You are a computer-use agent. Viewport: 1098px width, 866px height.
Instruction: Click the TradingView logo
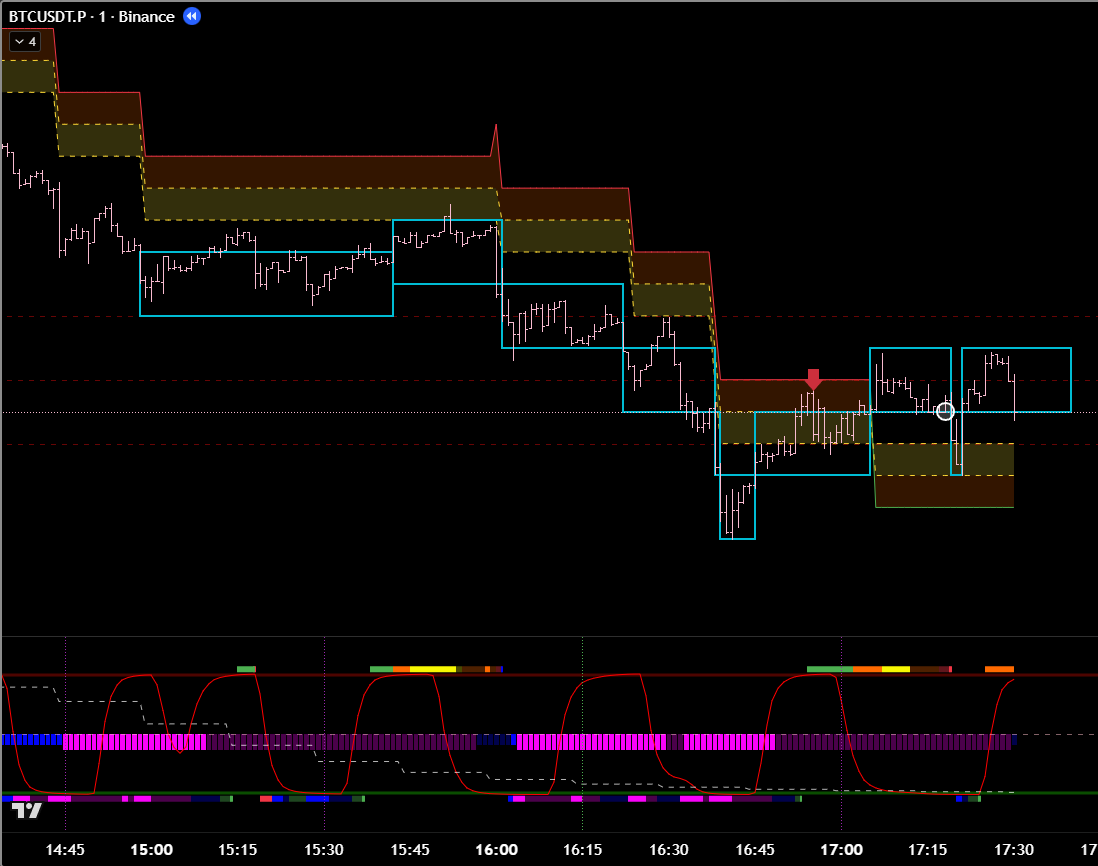click(26, 811)
